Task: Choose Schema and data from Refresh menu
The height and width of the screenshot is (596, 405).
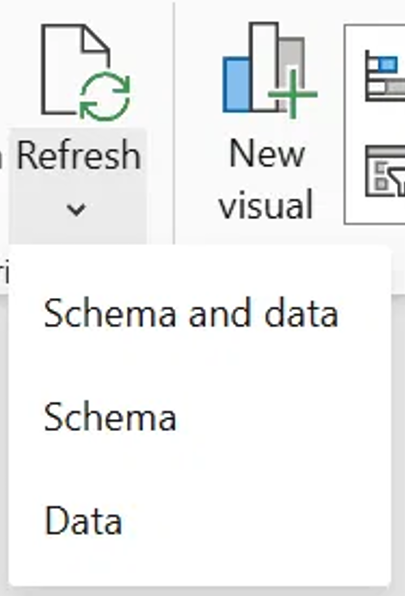Action: coord(191,314)
